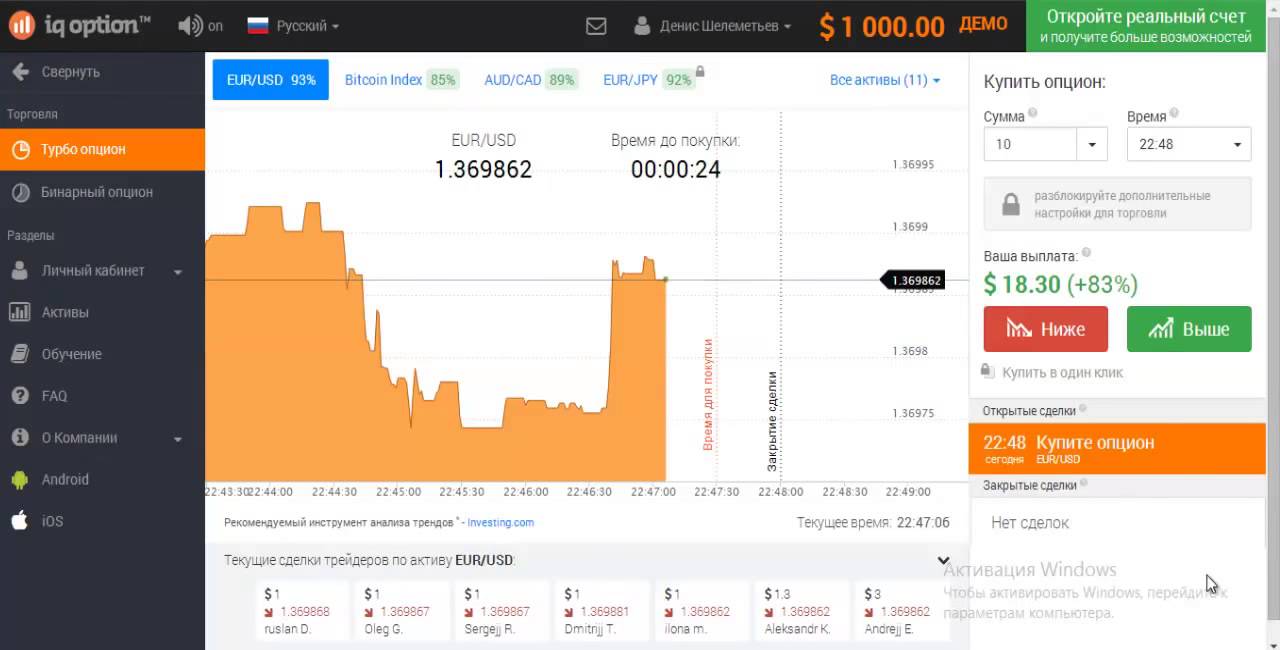
Task: Open Все активы (11) dropdown
Action: [885, 80]
